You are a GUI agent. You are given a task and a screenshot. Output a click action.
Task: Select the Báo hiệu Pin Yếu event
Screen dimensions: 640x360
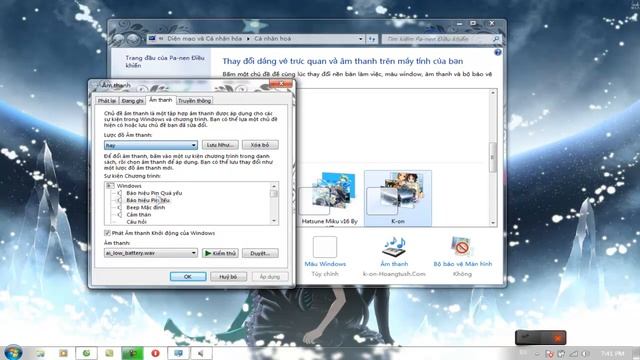(148, 200)
